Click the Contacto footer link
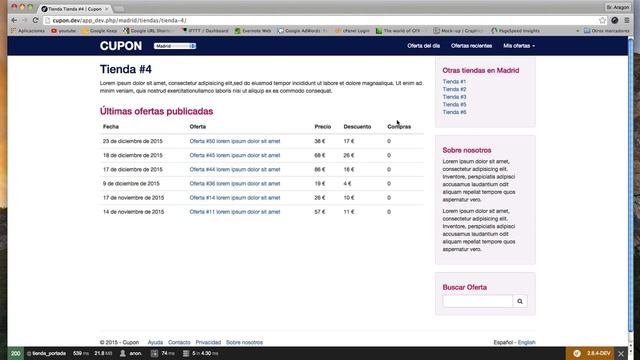Screen dimensions: 640x360 tap(179, 342)
